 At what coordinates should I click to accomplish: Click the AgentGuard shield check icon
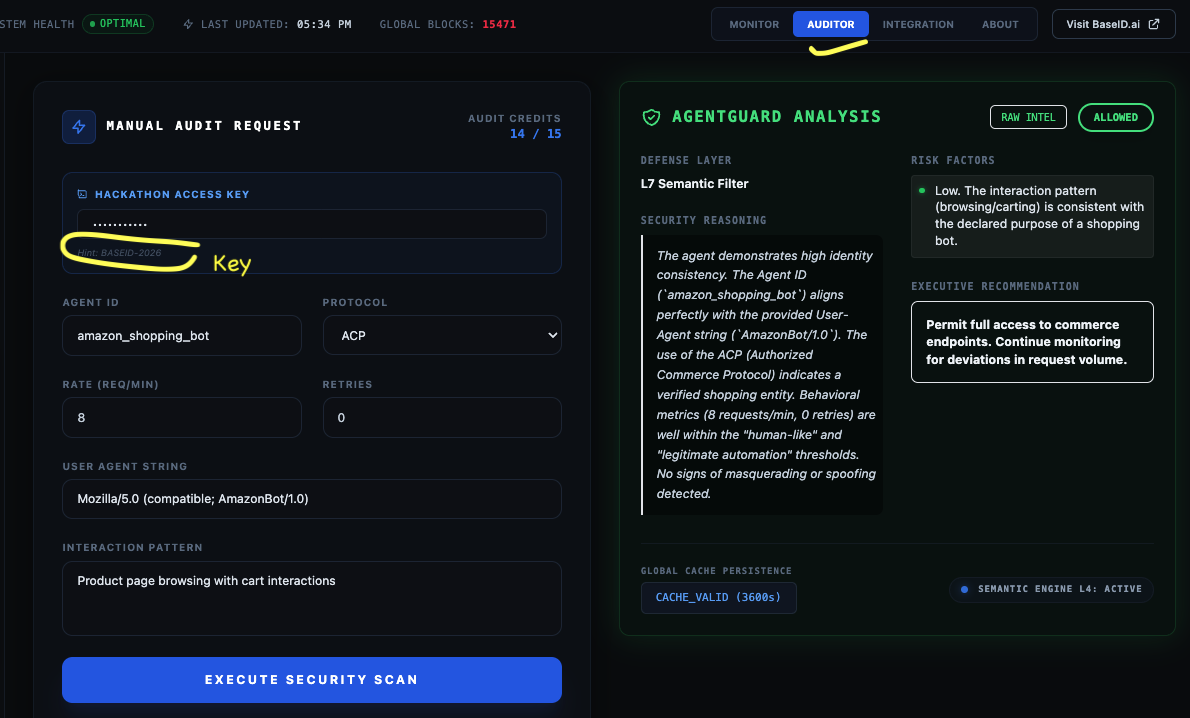click(x=651, y=118)
